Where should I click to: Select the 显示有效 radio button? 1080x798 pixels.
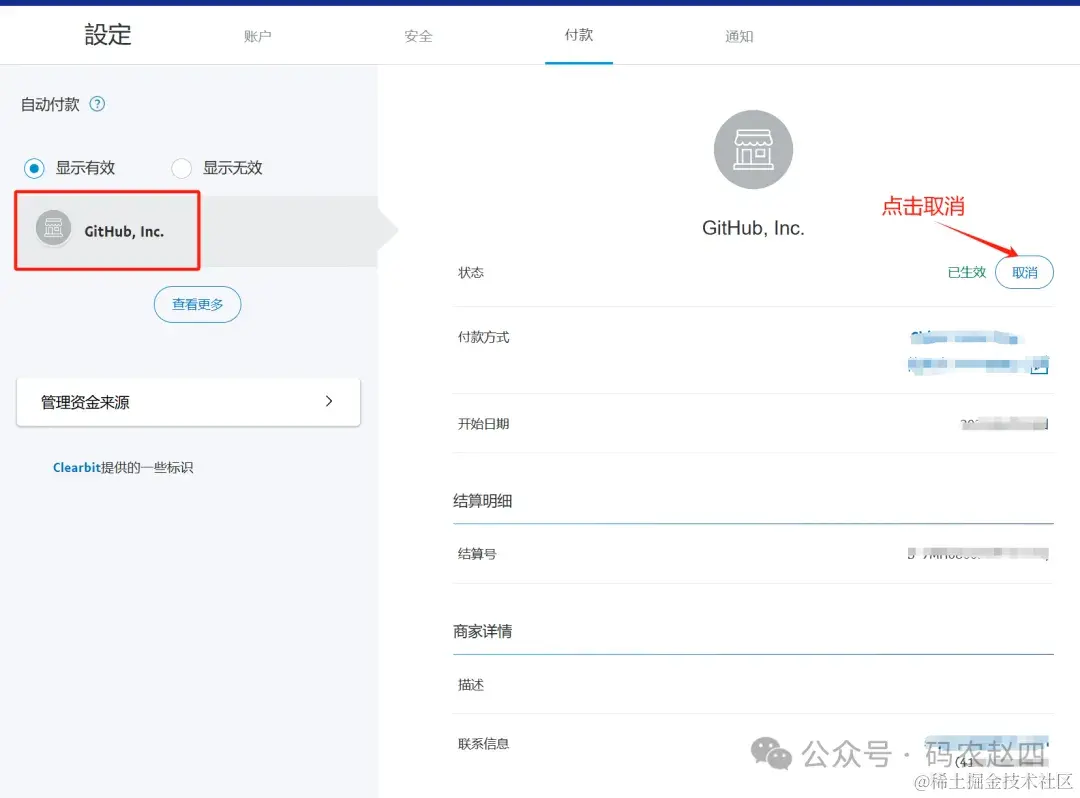click(34, 168)
